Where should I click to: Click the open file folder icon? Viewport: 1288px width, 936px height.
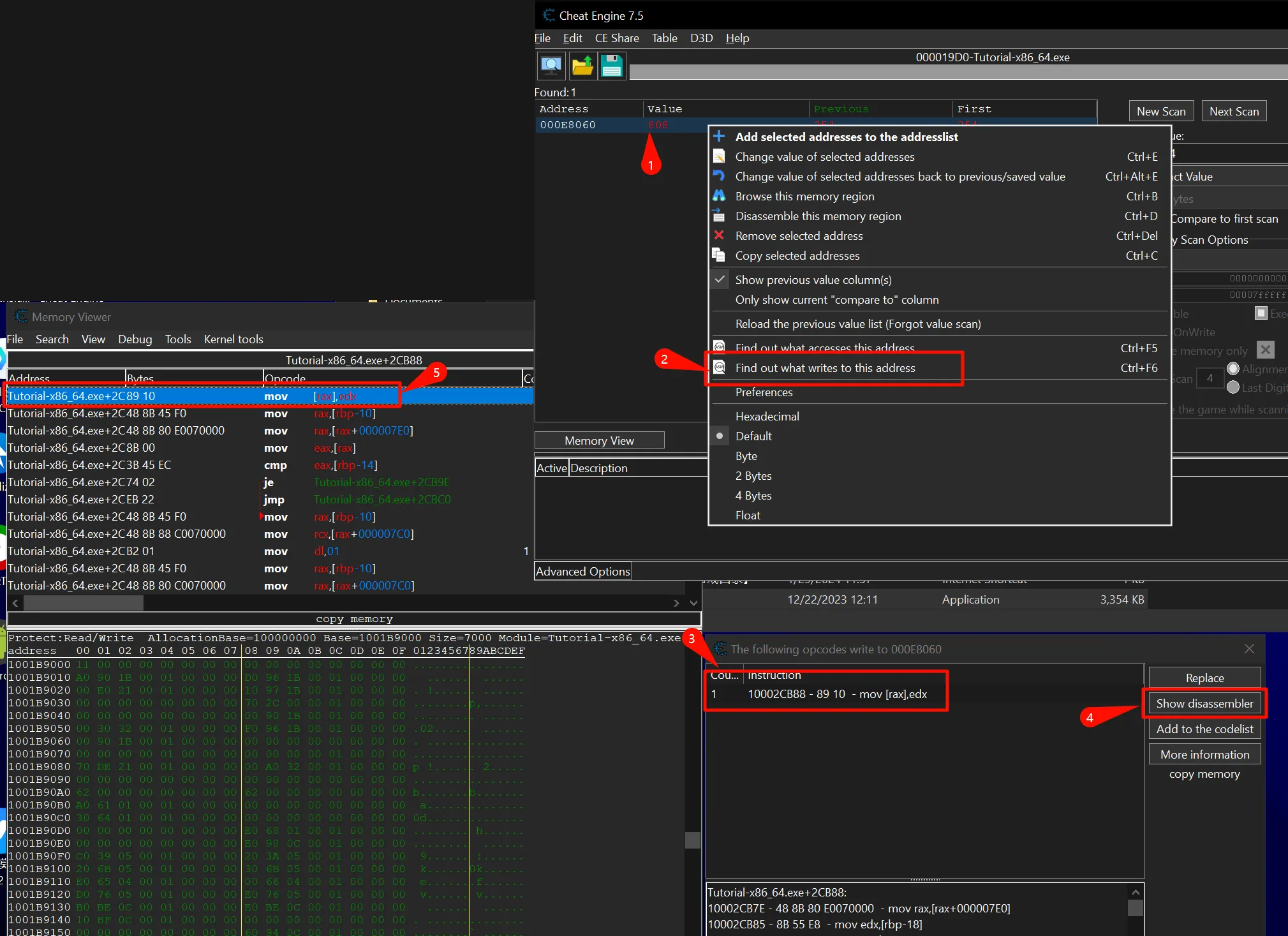coord(582,66)
